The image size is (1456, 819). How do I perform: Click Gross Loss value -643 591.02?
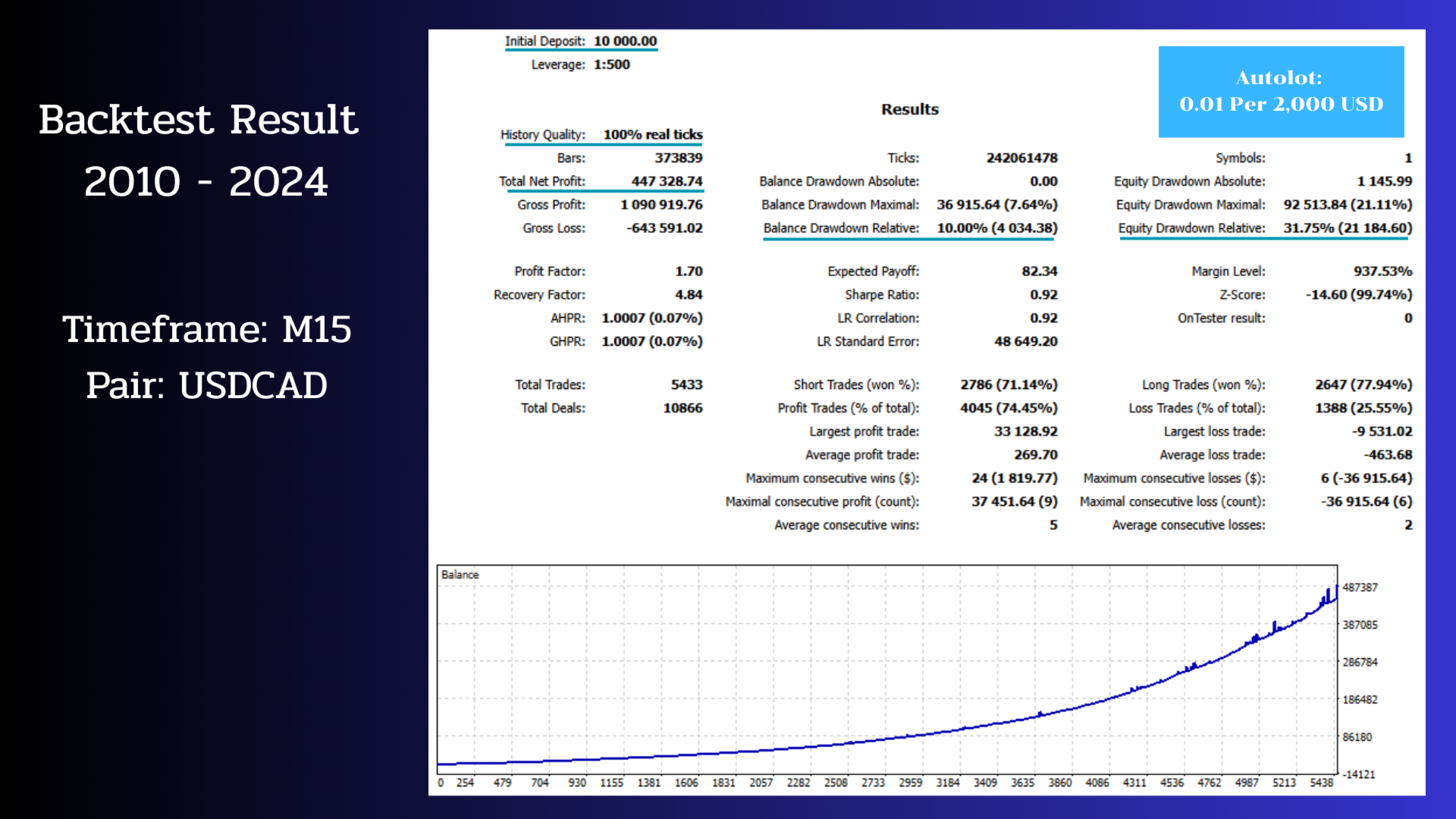pos(664,228)
